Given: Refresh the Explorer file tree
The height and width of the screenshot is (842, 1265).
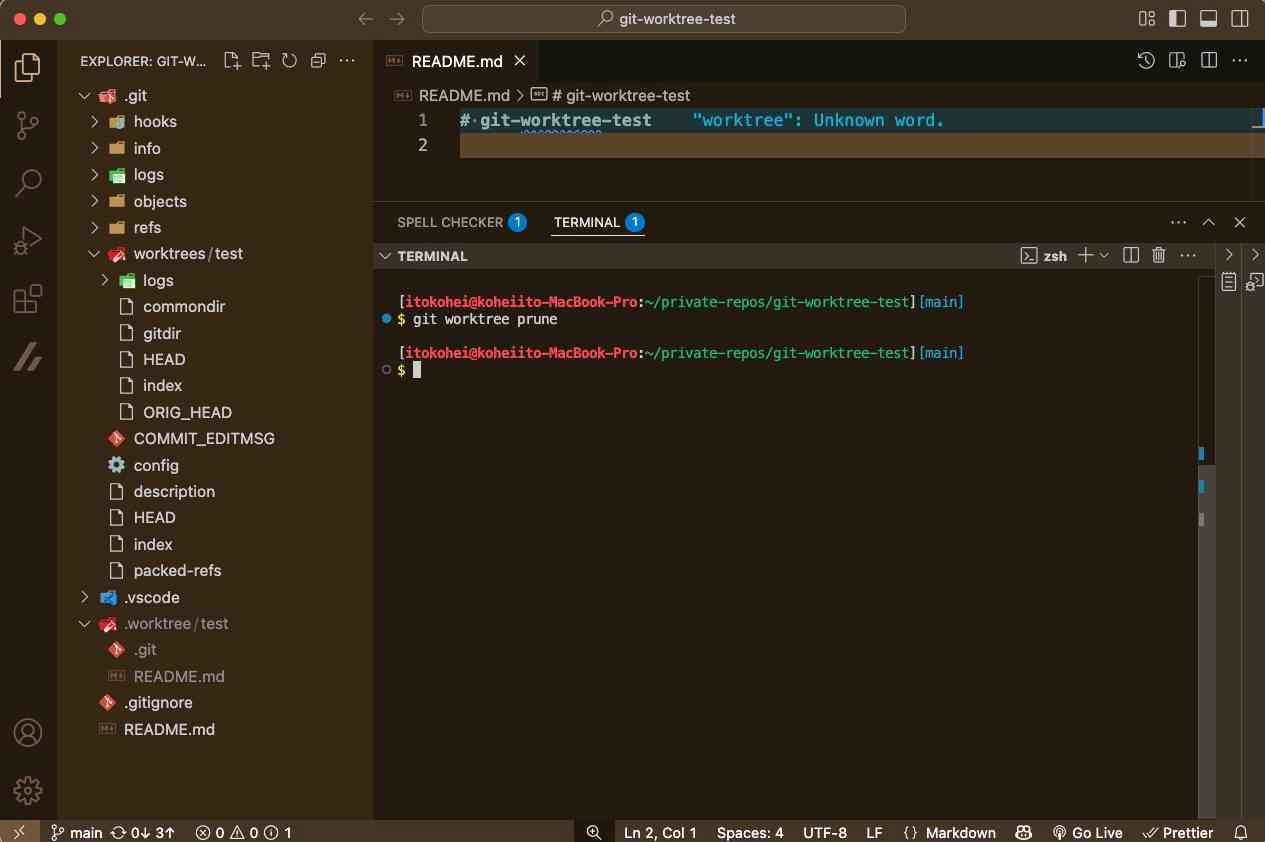Looking at the screenshot, I should pos(289,61).
